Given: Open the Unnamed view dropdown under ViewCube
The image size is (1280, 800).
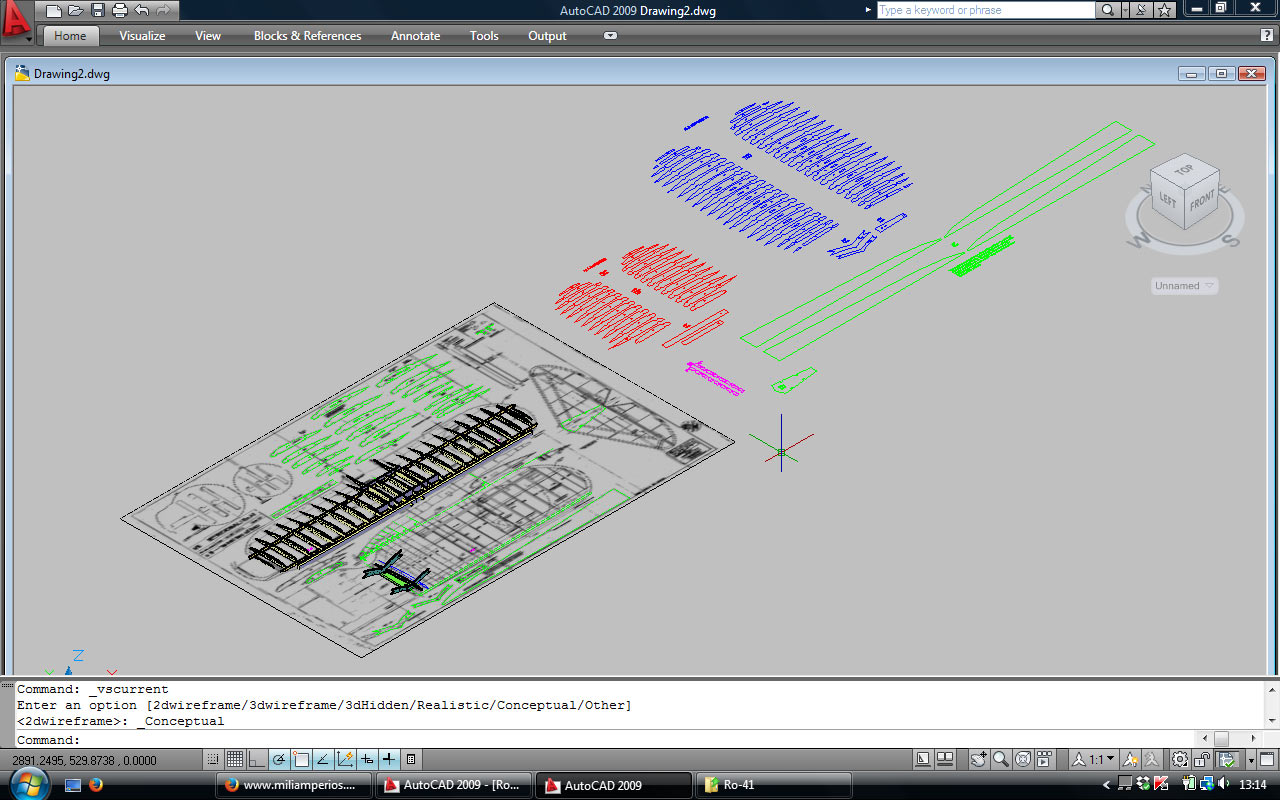Looking at the screenshot, I should 1184,286.
